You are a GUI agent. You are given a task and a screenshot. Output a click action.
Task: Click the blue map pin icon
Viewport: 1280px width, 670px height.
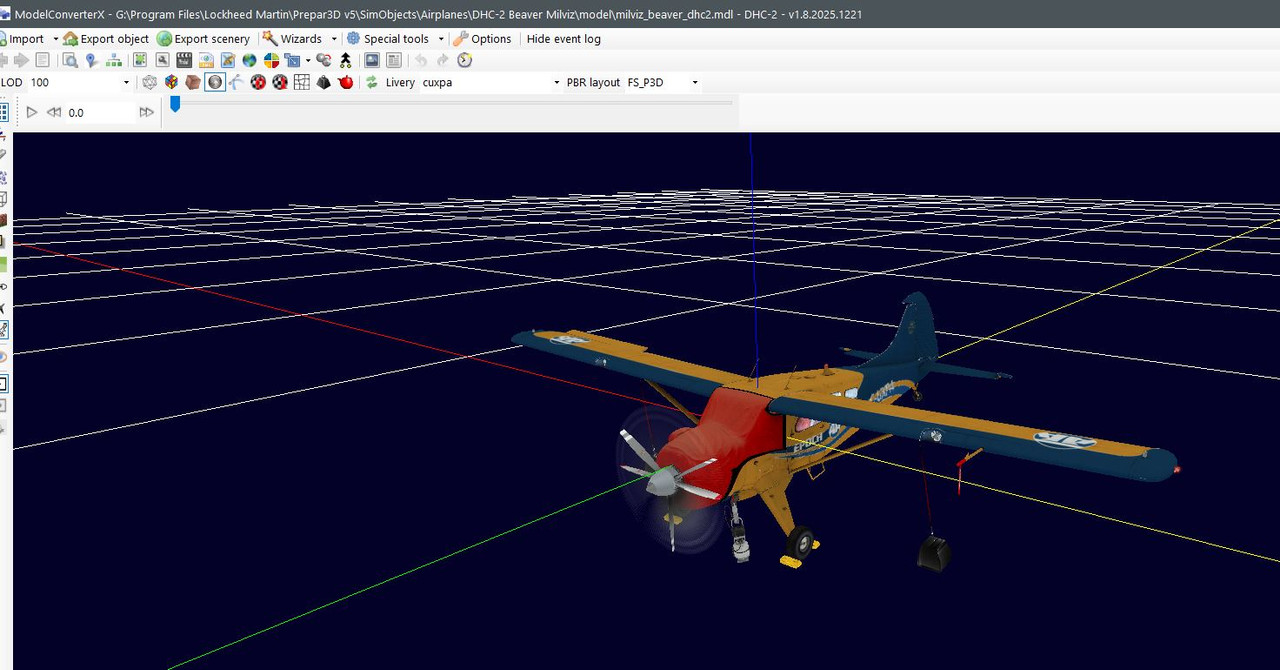tap(92, 61)
